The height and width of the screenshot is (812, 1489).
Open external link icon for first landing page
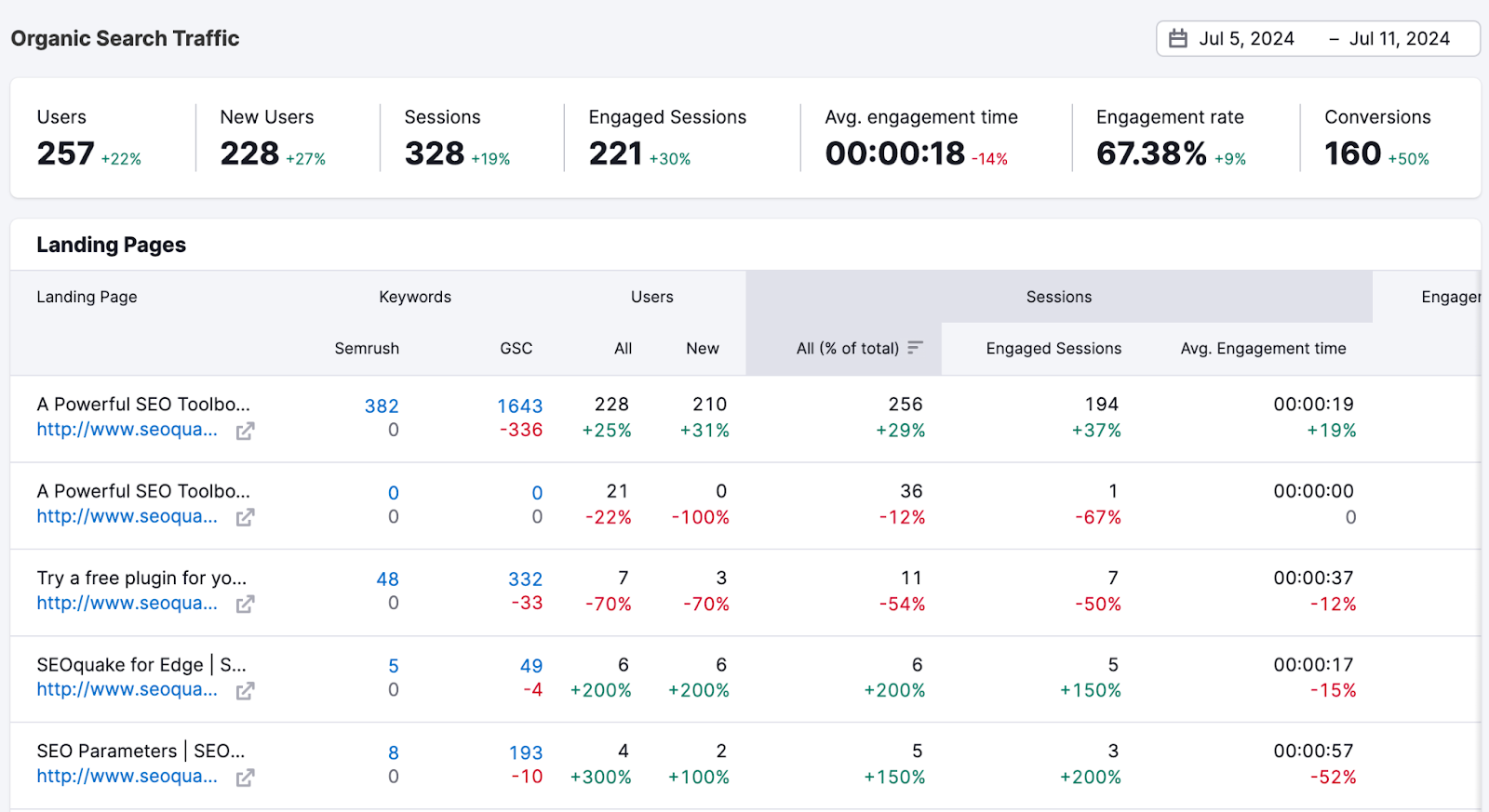245,431
